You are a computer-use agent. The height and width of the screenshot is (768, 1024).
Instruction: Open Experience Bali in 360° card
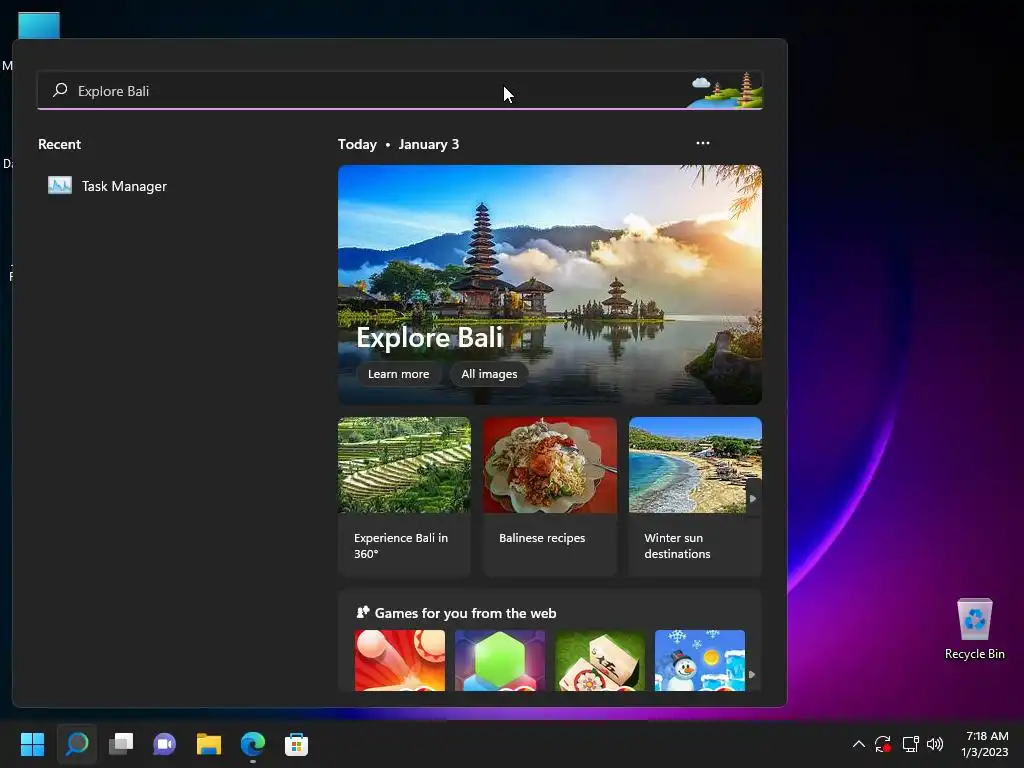[x=404, y=496]
